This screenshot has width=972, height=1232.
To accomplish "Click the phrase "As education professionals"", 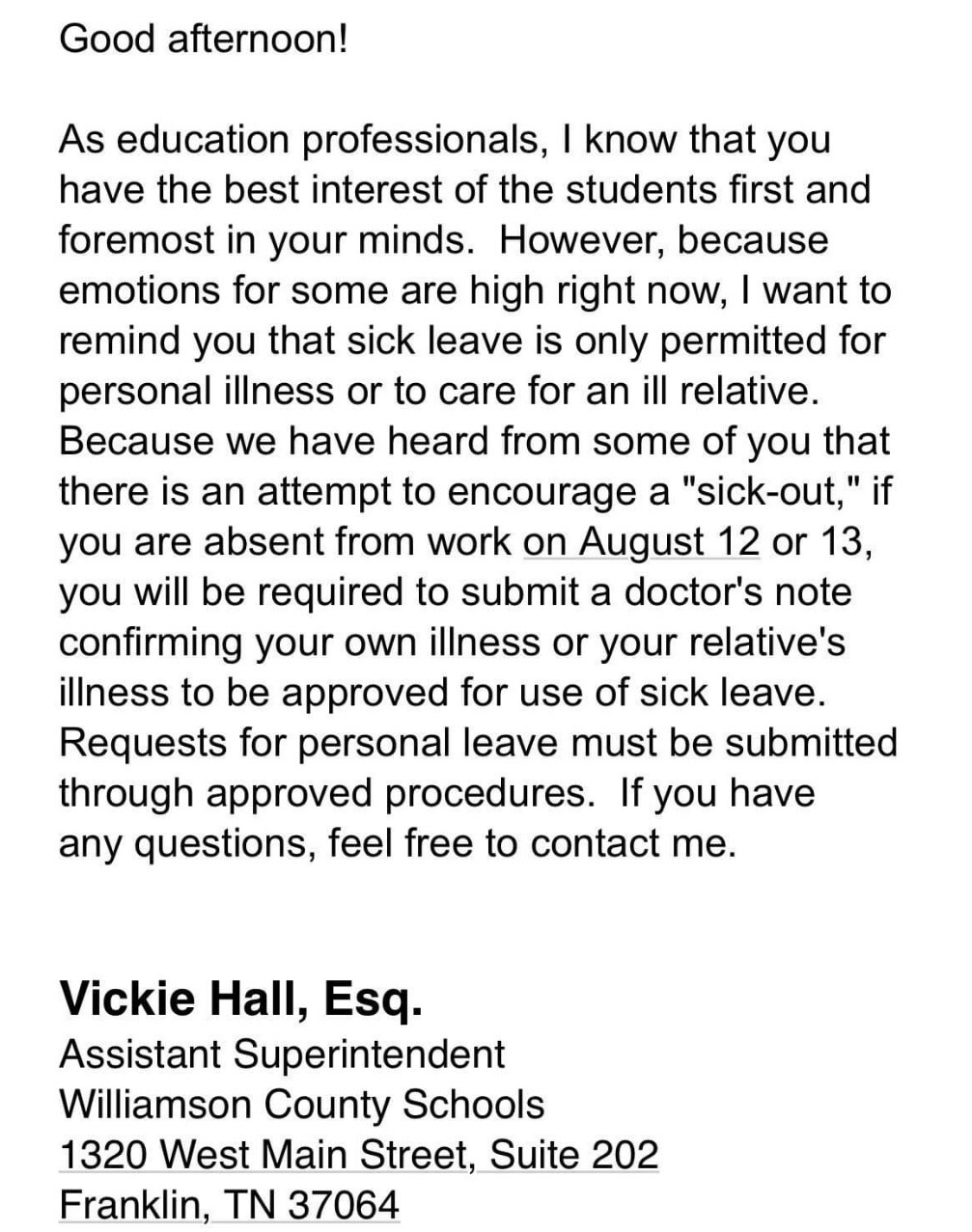I will pos(297,140).
